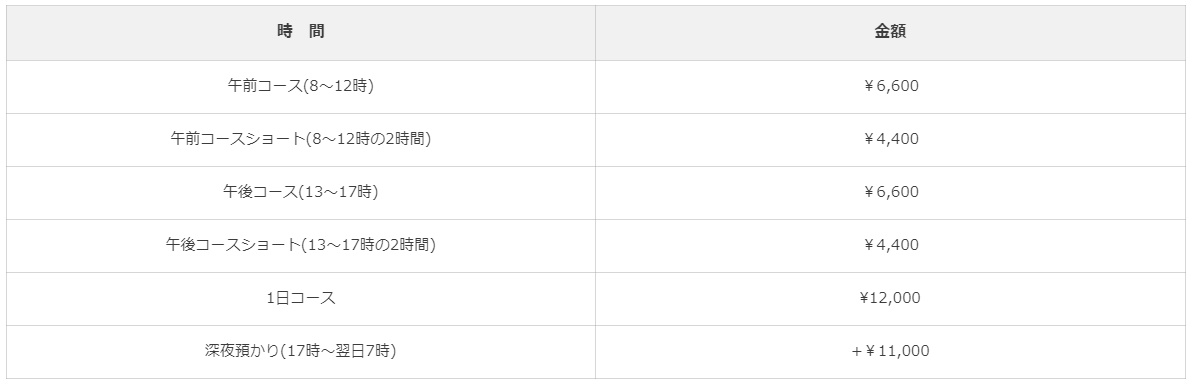Click the yen sign in the 1日コース price
Viewport: 1192px width, 388px height.
click(864, 298)
